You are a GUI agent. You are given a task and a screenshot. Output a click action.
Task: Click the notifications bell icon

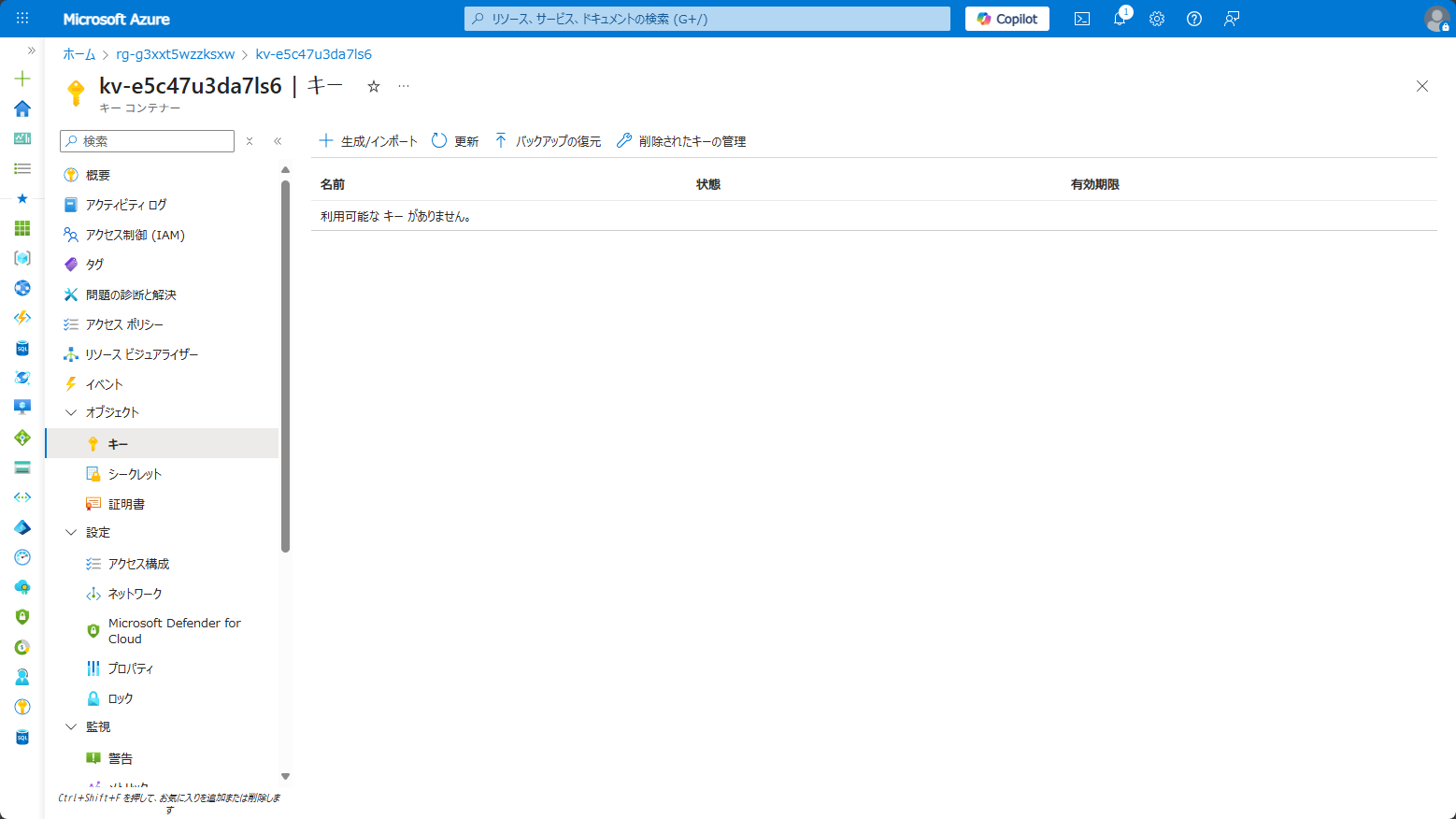pyautogui.click(x=1119, y=19)
